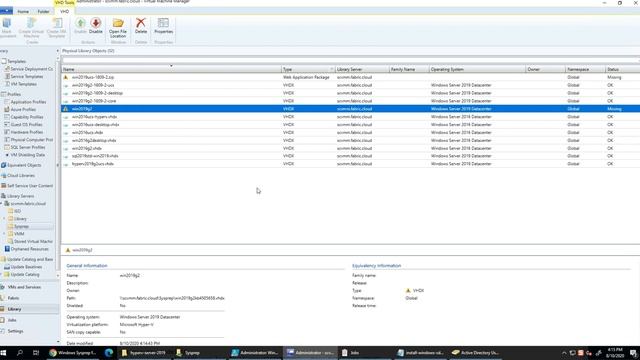Sort list by Operating System column
The width and height of the screenshot is (640, 360).
(478, 69)
